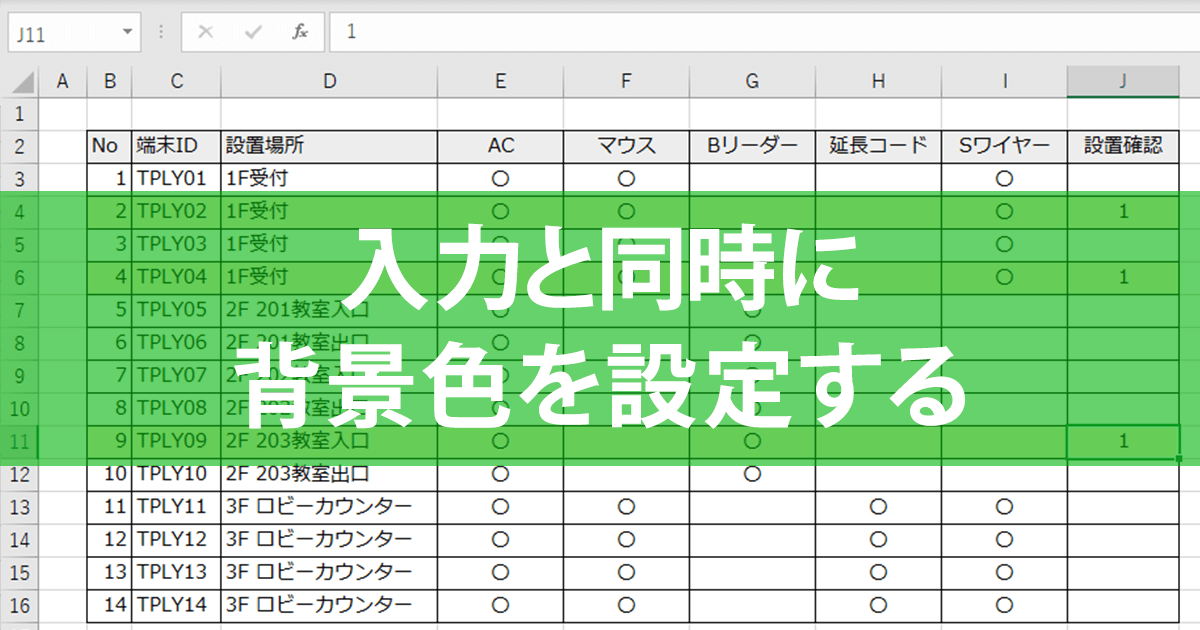Click '3F ロビーカウンター' in the TPLY11 row
The image size is (1200, 630).
tap(329, 506)
